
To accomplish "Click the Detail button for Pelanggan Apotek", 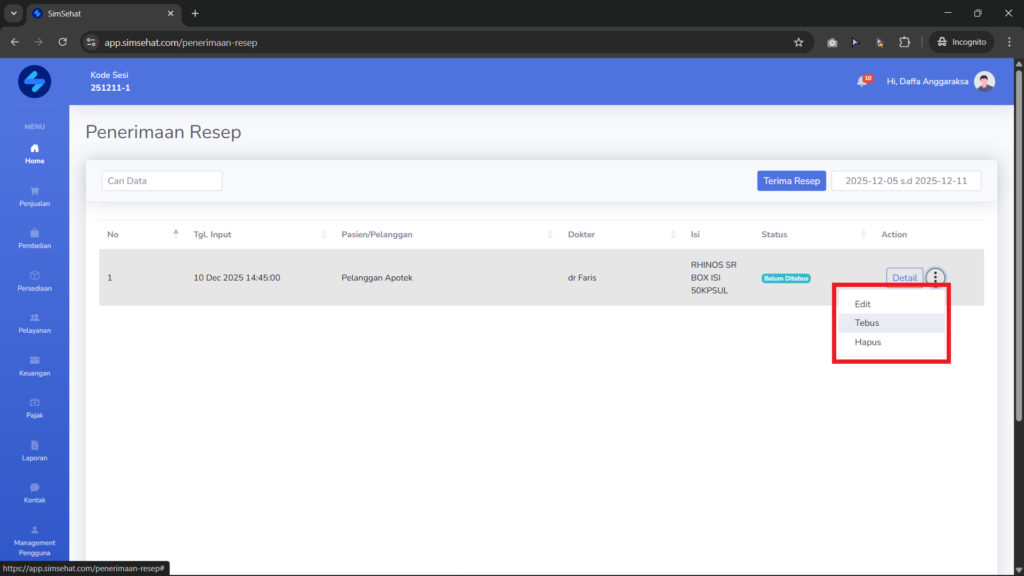I will pyautogui.click(x=904, y=278).
